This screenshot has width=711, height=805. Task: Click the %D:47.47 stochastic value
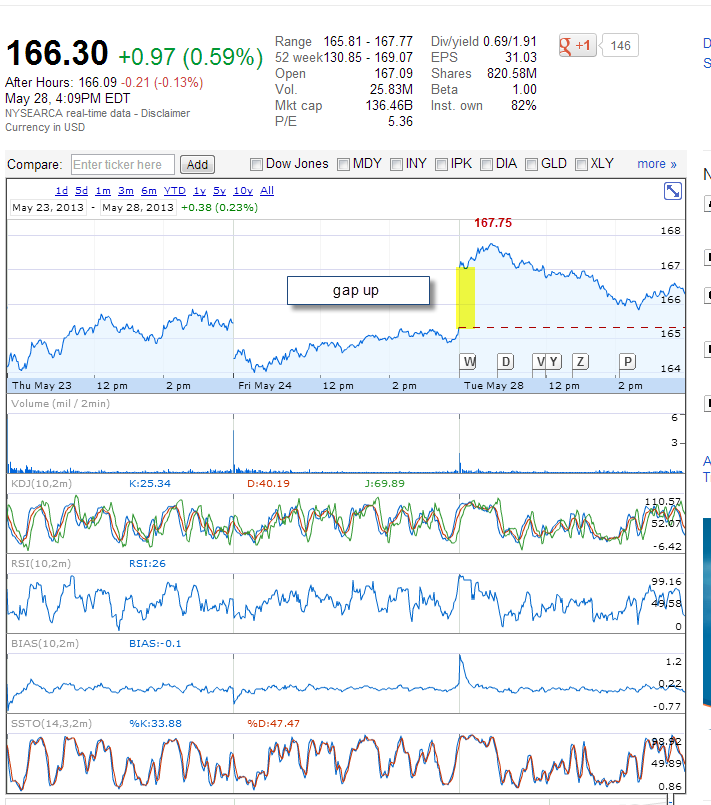(274, 724)
